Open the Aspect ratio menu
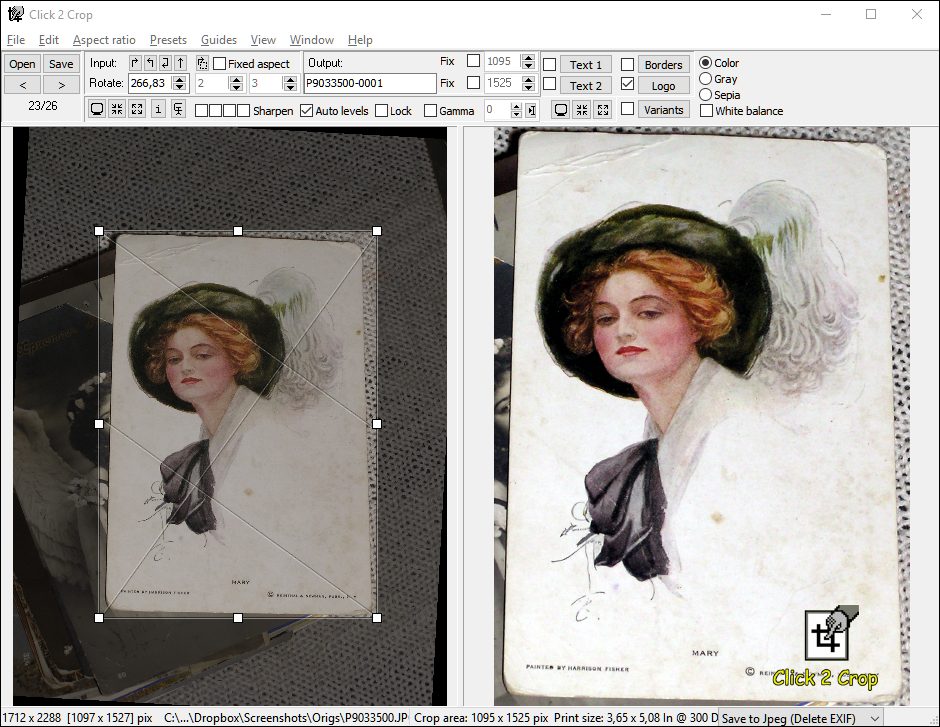 (x=104, y=40)
